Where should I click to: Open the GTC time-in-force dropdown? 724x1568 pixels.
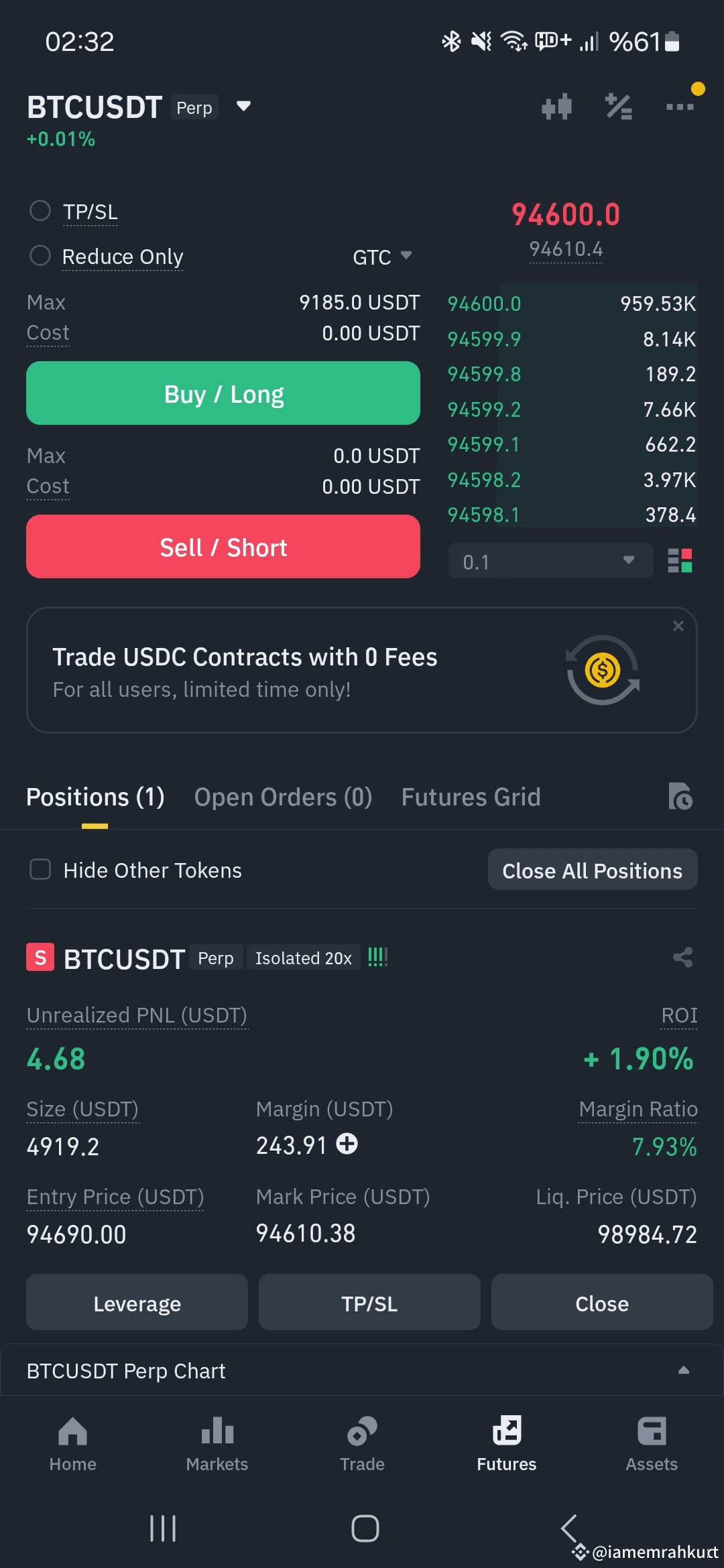(382, 257)
